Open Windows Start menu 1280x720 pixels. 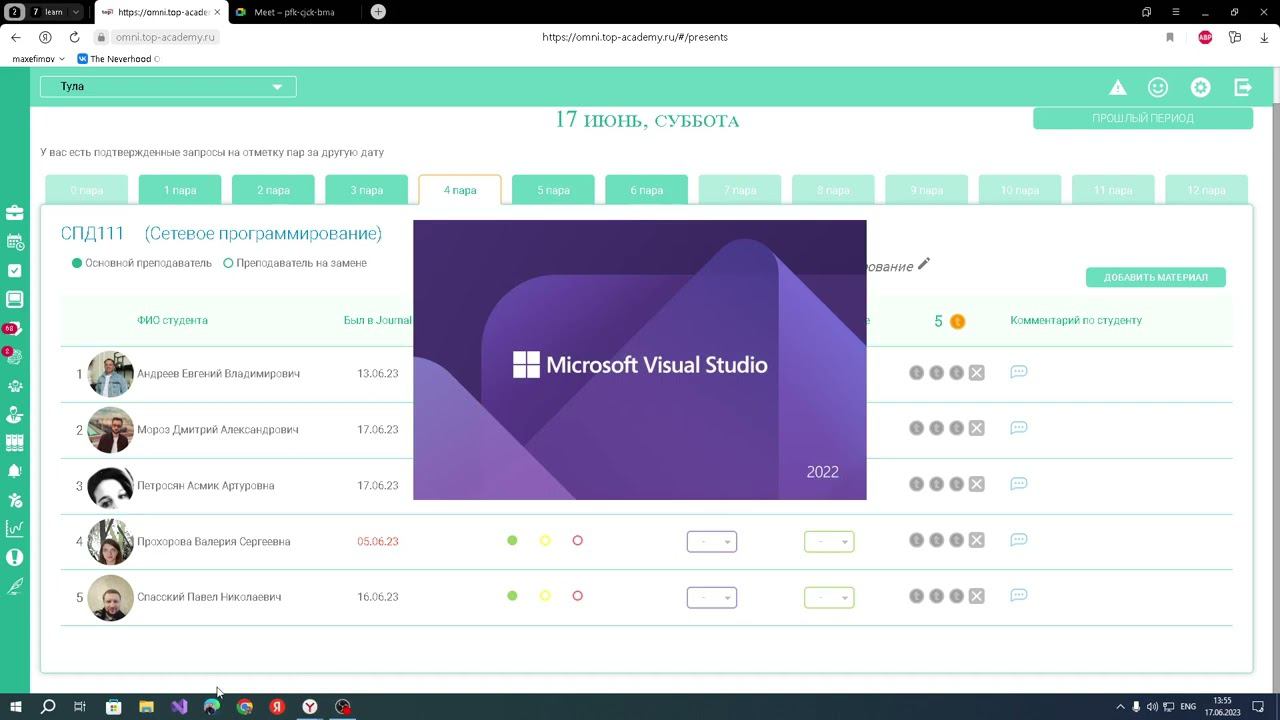[15, 707]
